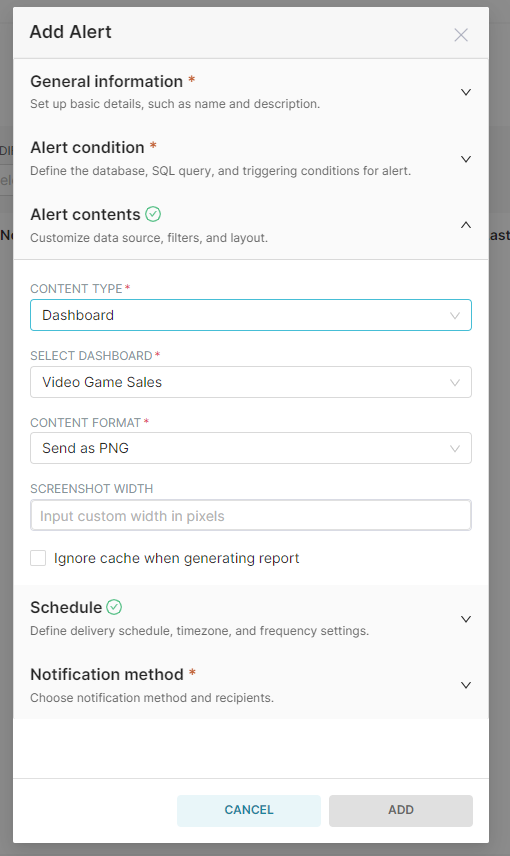510x856 pixels.
Task: Click the Screenshot Width input field
Action: (251, 515)
